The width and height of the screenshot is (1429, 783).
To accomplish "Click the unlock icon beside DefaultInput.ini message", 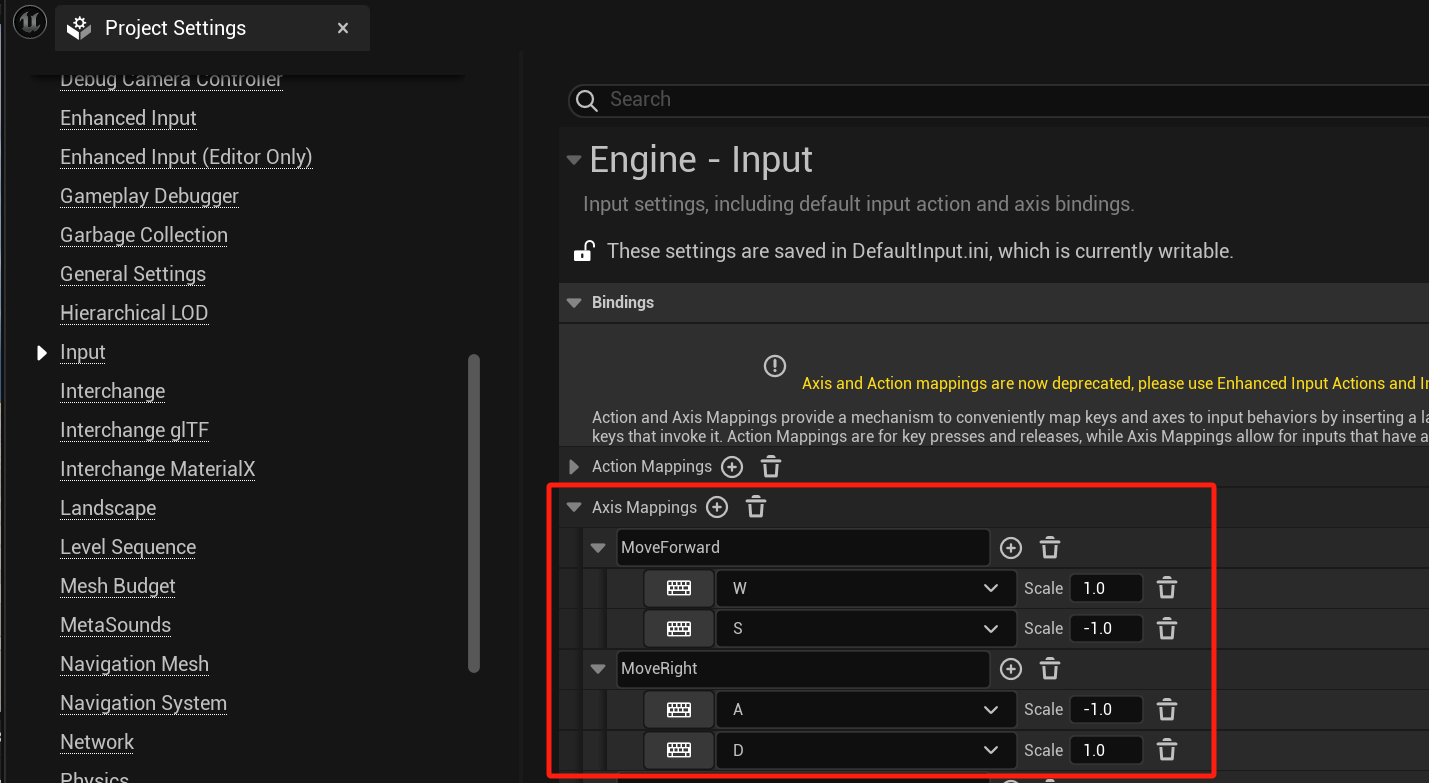I will [584, 251].
